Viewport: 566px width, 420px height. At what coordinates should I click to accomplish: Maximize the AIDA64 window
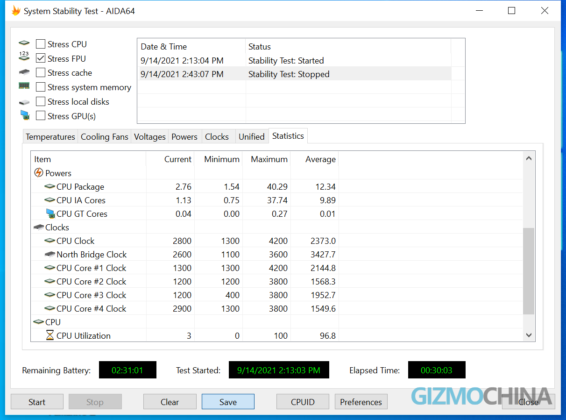(x=511, y=11)
